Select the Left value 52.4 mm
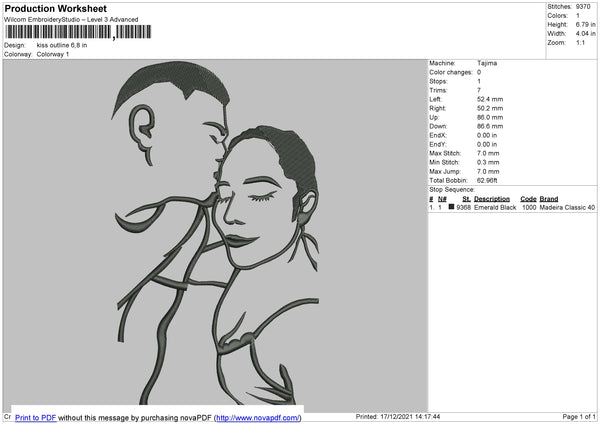 490,99
